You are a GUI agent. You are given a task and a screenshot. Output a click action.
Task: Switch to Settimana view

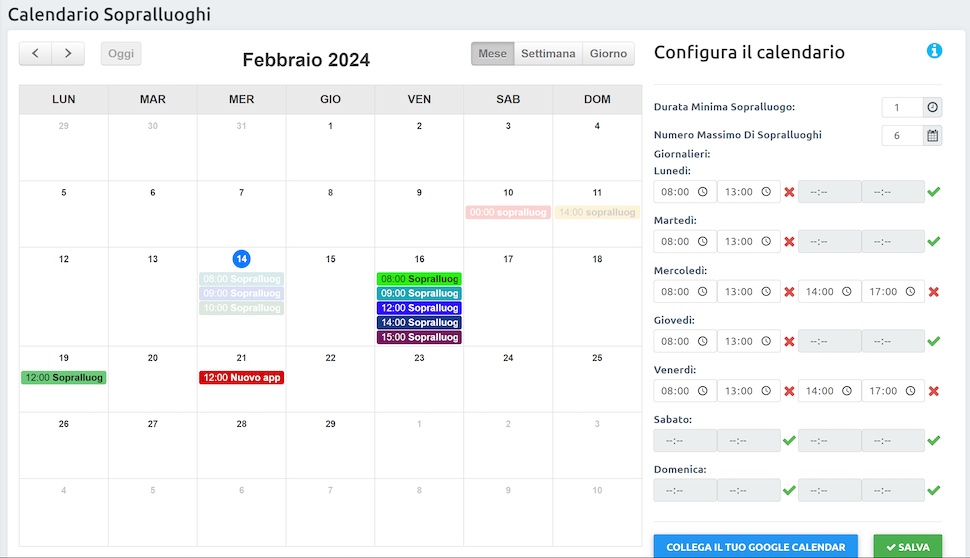click(x=548, y=53)
